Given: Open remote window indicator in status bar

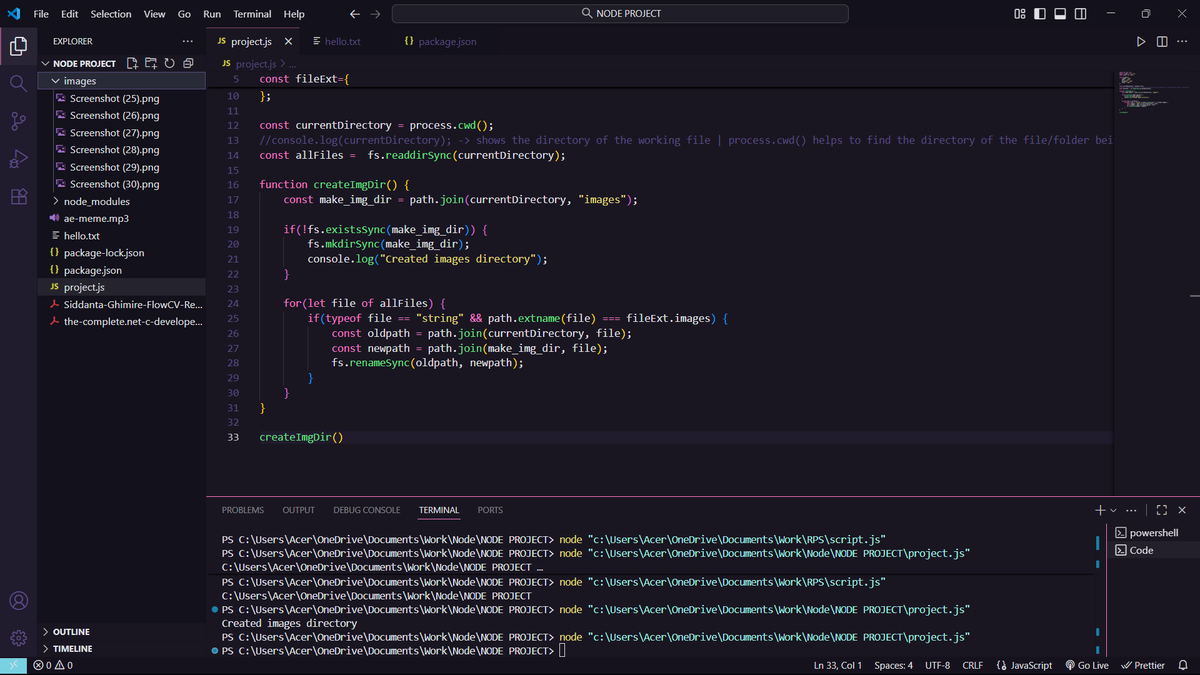Looking at the screenshot, I should tap(14, 665).
